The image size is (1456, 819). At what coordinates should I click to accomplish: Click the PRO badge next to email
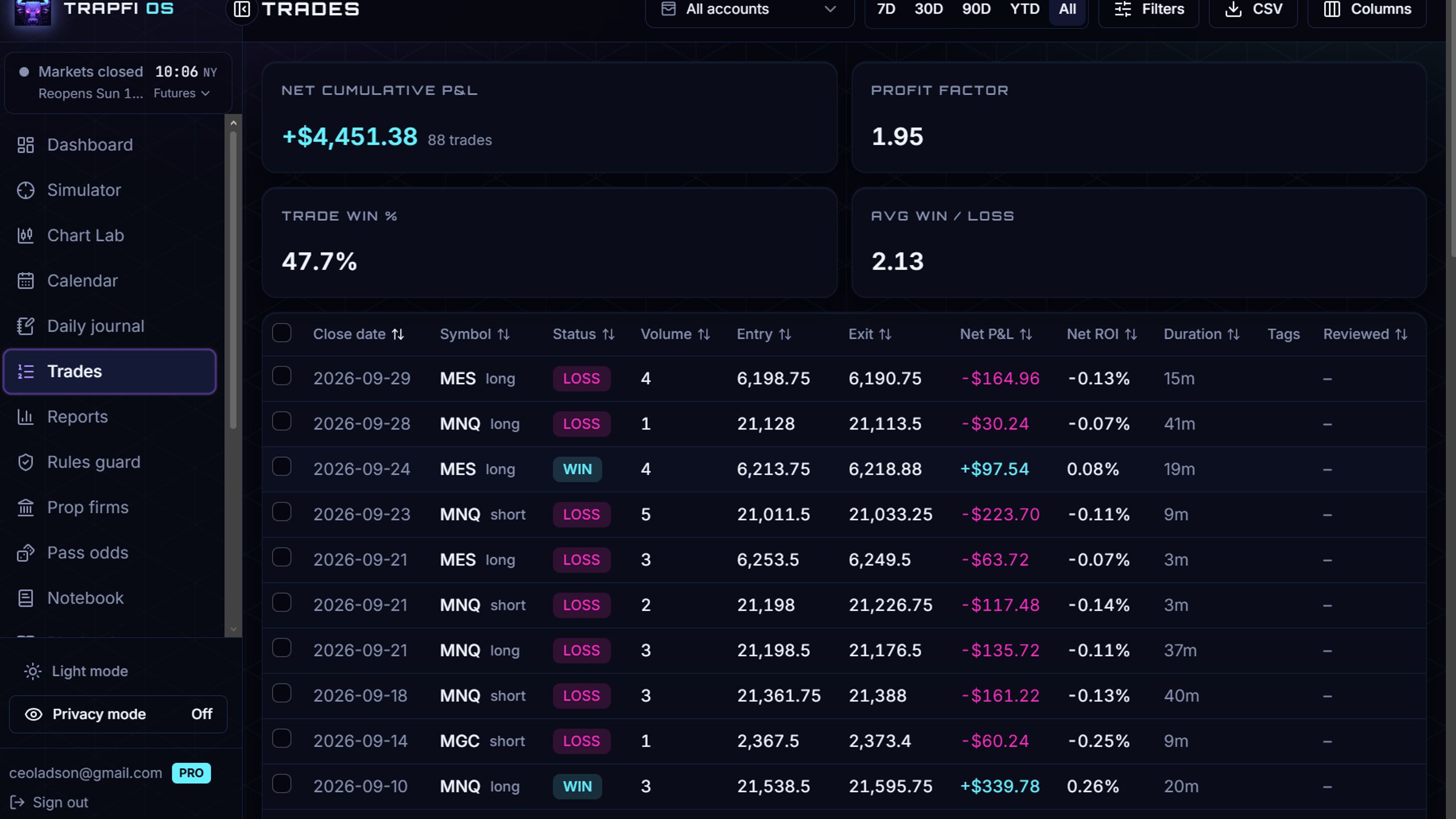pos(191,773)
